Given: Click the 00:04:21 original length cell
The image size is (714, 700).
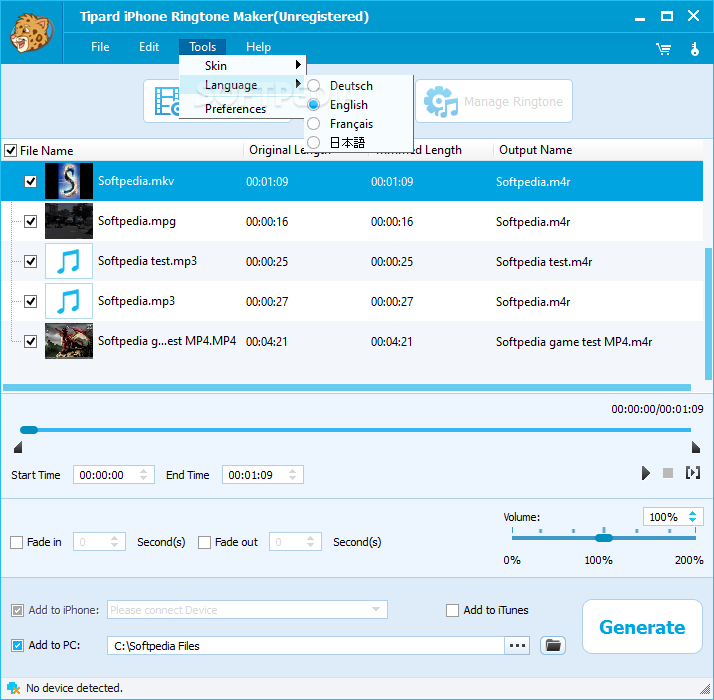Looking at the screenshot, I should (x=267, y=342).
